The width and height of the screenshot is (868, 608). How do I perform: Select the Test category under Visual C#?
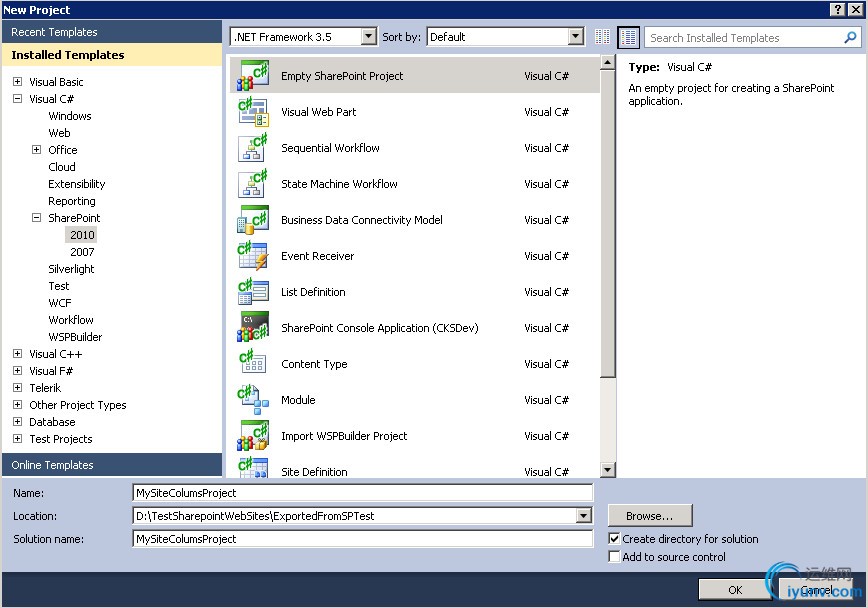(59, 286)
